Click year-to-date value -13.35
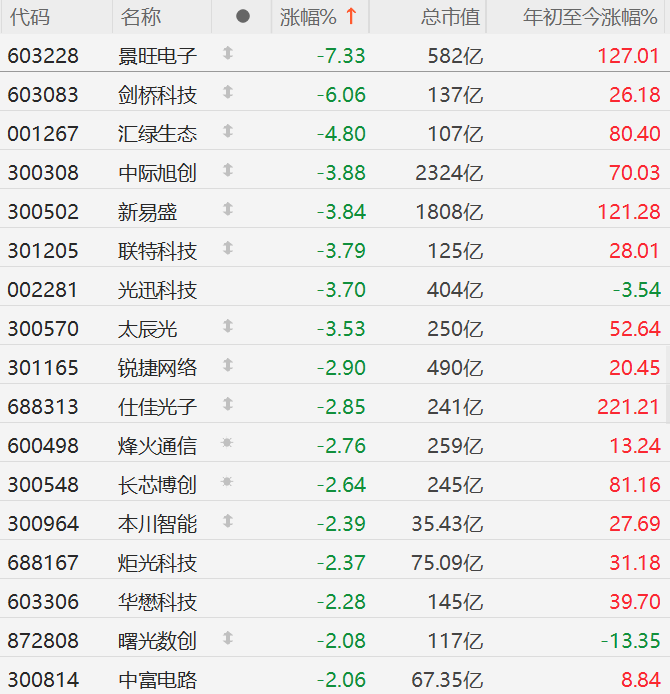Screen dimensions: 670x694 631,641
